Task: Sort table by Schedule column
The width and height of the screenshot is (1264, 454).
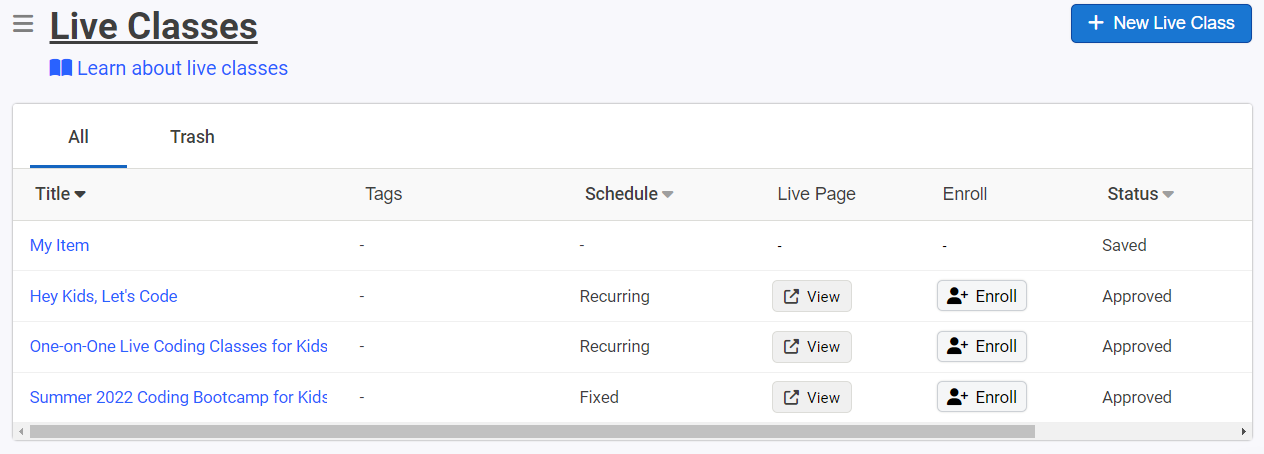Action: tap(629, 194)
